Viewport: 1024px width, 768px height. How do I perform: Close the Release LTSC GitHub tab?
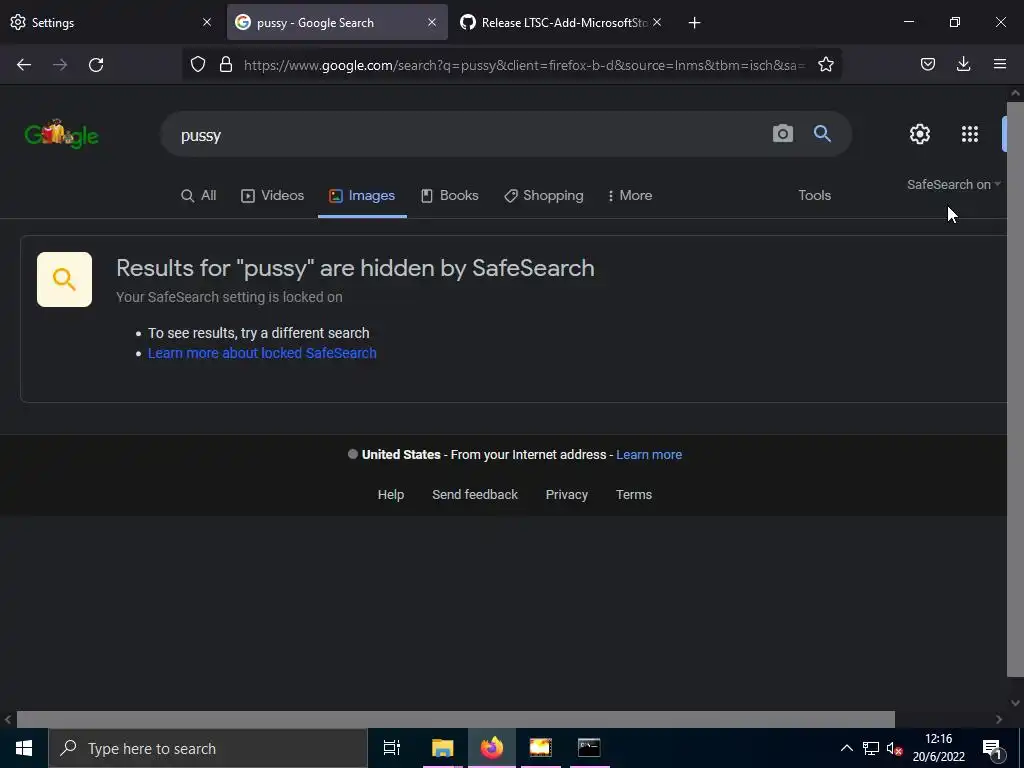(x=657, y=22)
